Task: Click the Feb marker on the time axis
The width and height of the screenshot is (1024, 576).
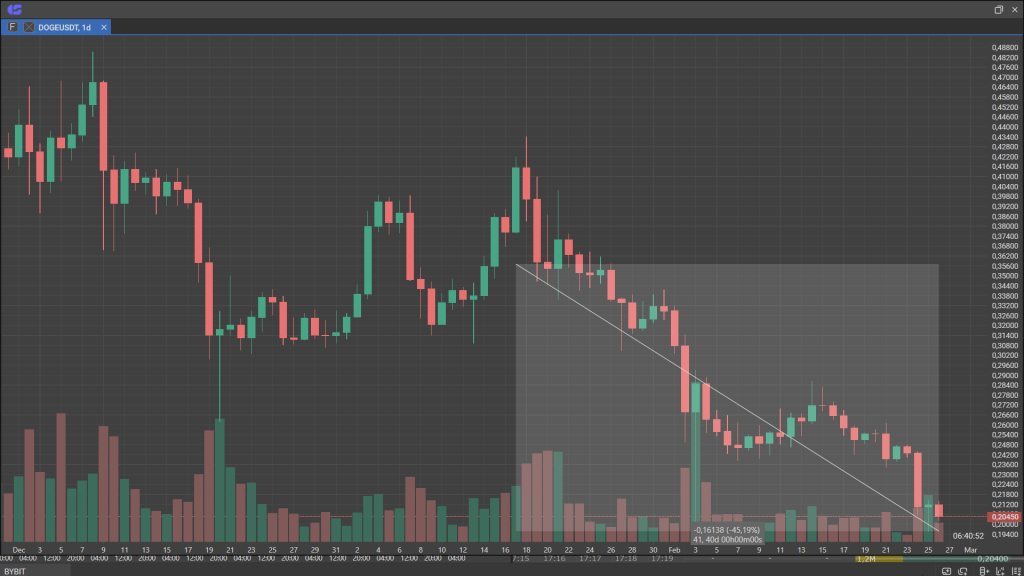Action: [672, 549]
